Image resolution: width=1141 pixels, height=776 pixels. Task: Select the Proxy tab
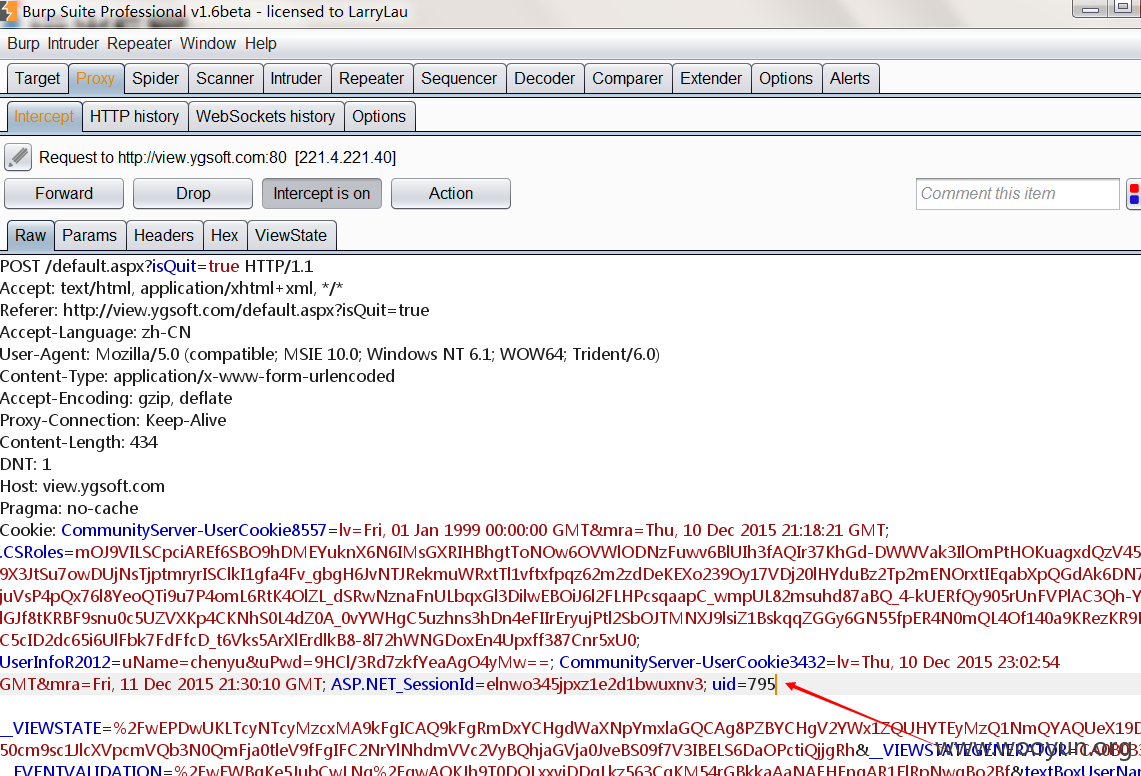95,79
